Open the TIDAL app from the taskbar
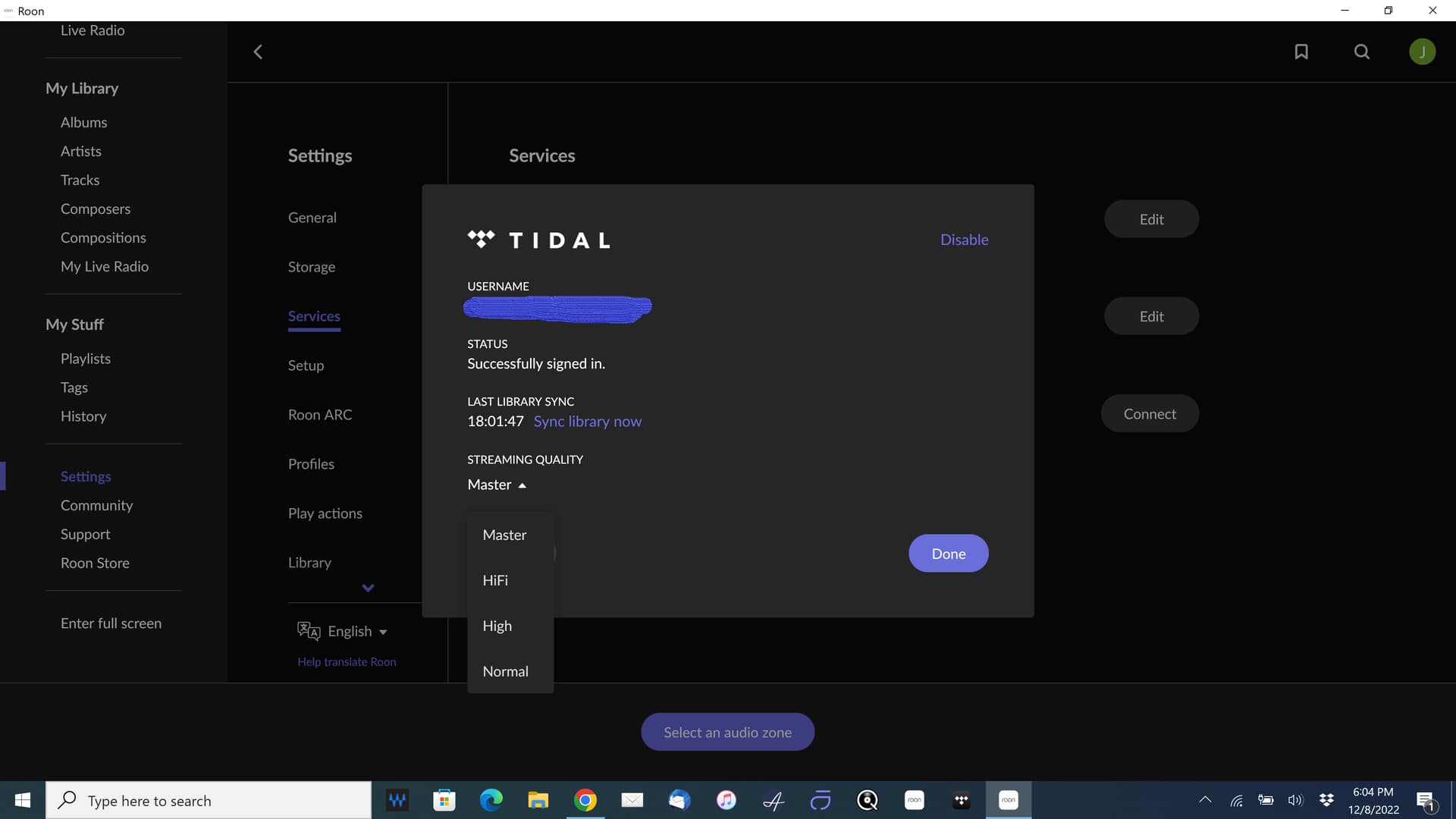This screenshot has width=1456, height=819. point(961,800)
